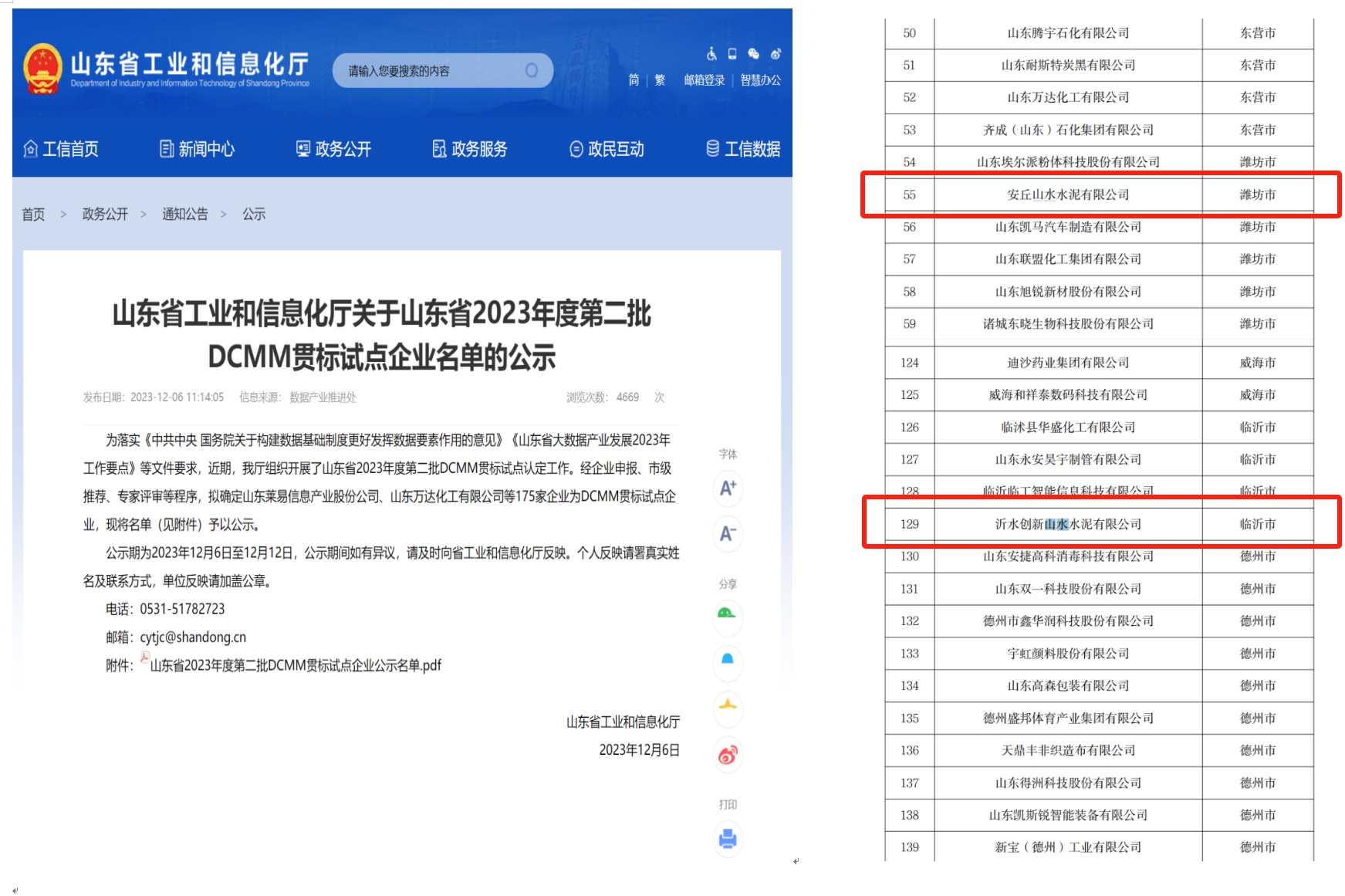This screenshot has height=896, width=1345.
Task: Open the 工信数据 navigation menu
Action: click(x=743, y=149)
